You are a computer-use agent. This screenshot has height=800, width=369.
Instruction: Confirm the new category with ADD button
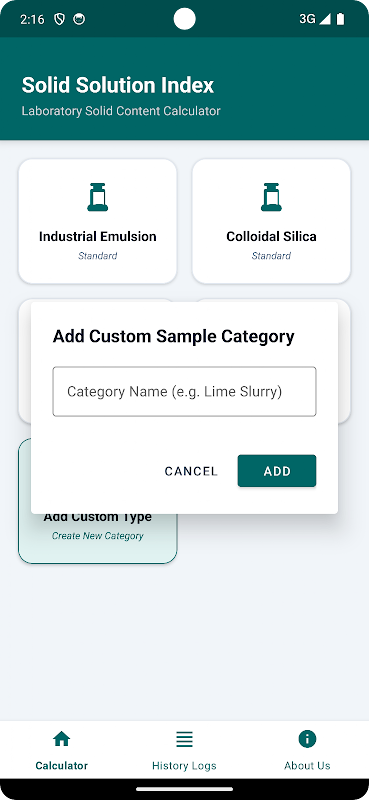coord(277,471)
